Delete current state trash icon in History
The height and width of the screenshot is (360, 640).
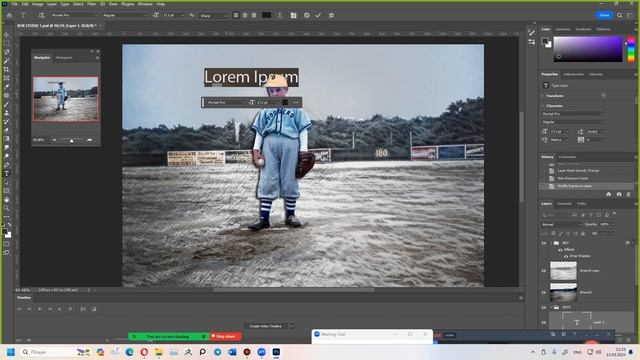click(x=629, y=194)
